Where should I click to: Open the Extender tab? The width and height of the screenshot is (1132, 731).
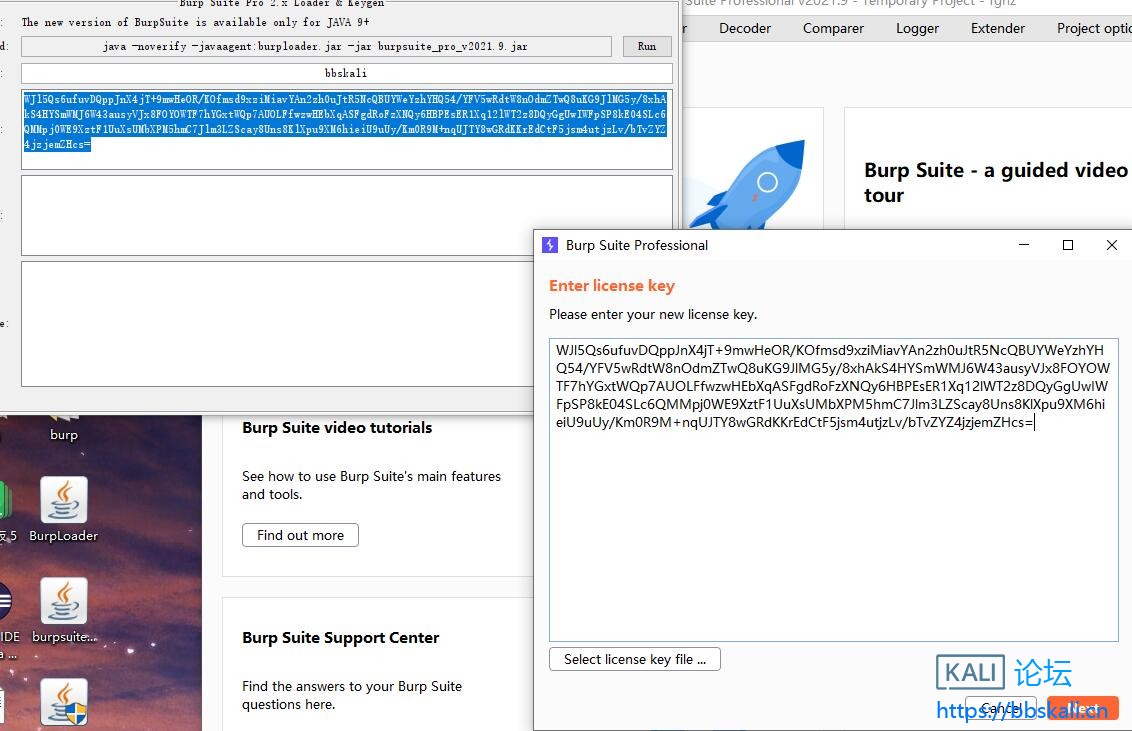(x=997, y=28)
